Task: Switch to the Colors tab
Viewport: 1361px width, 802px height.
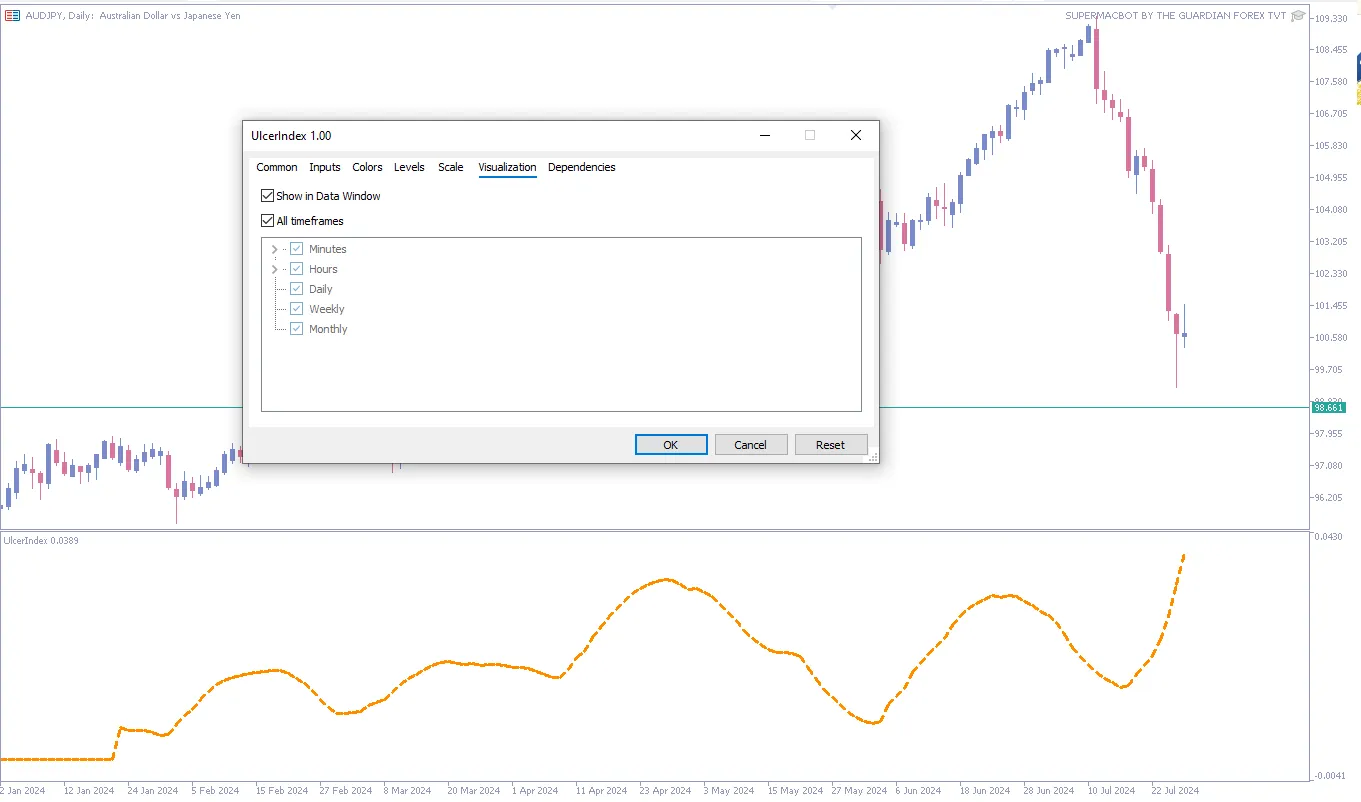Action: click(367, 167)
